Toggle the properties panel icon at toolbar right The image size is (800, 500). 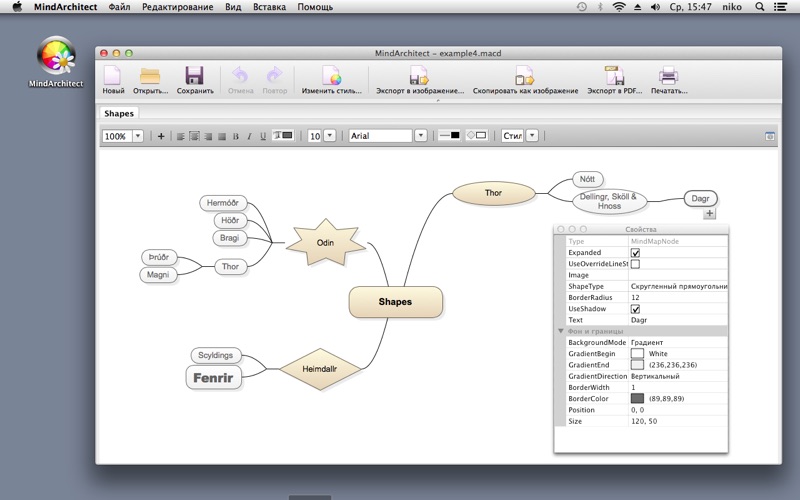point(770,136)
